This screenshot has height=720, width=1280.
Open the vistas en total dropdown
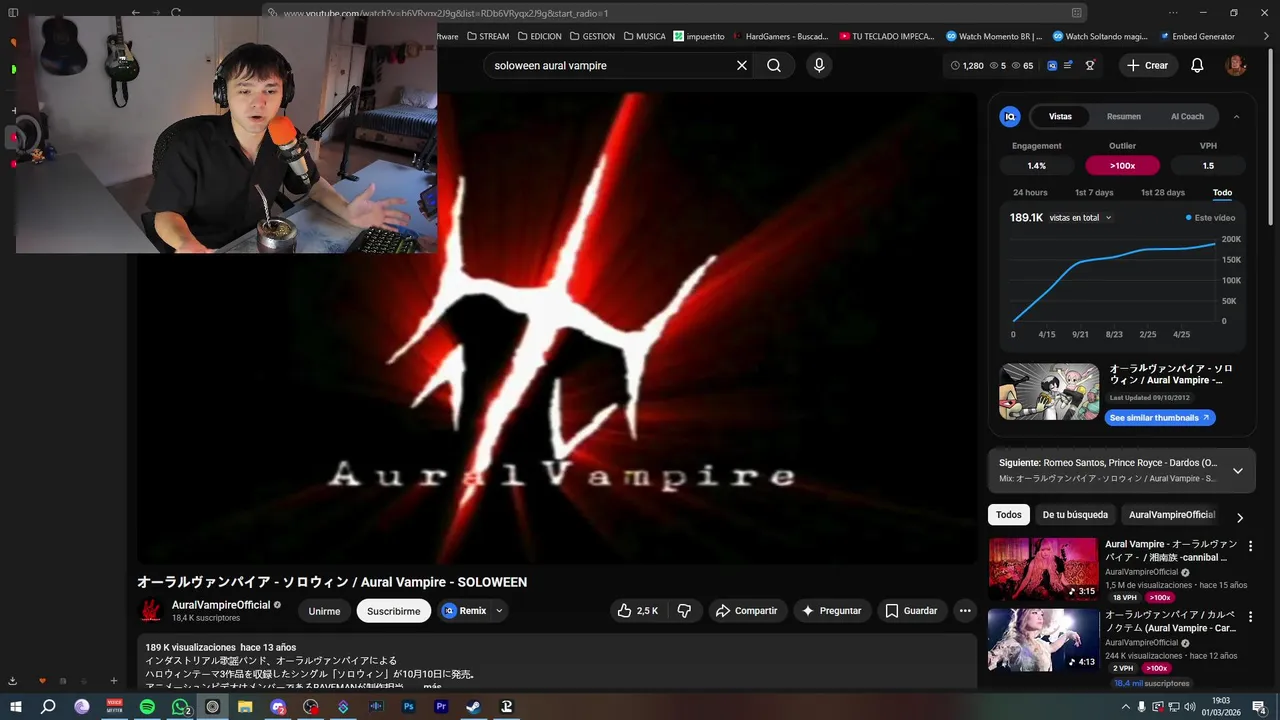point(1080,218)
